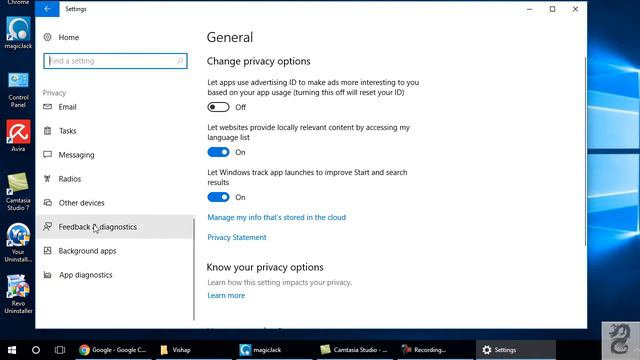Screen dimensions: 640x360
Task: Click the App diagnostics chart icon
Action: click(48, 274)
